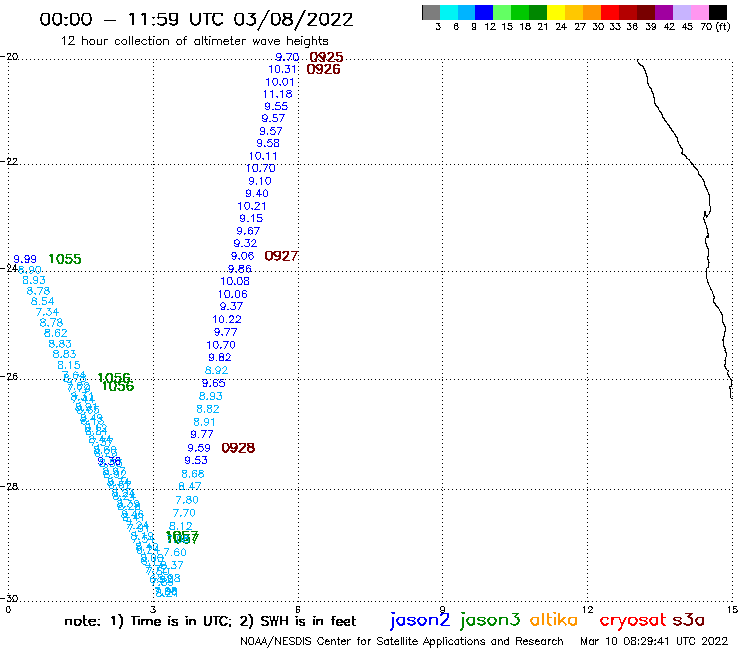Click the 9.10 wave height value

[260, 181]
